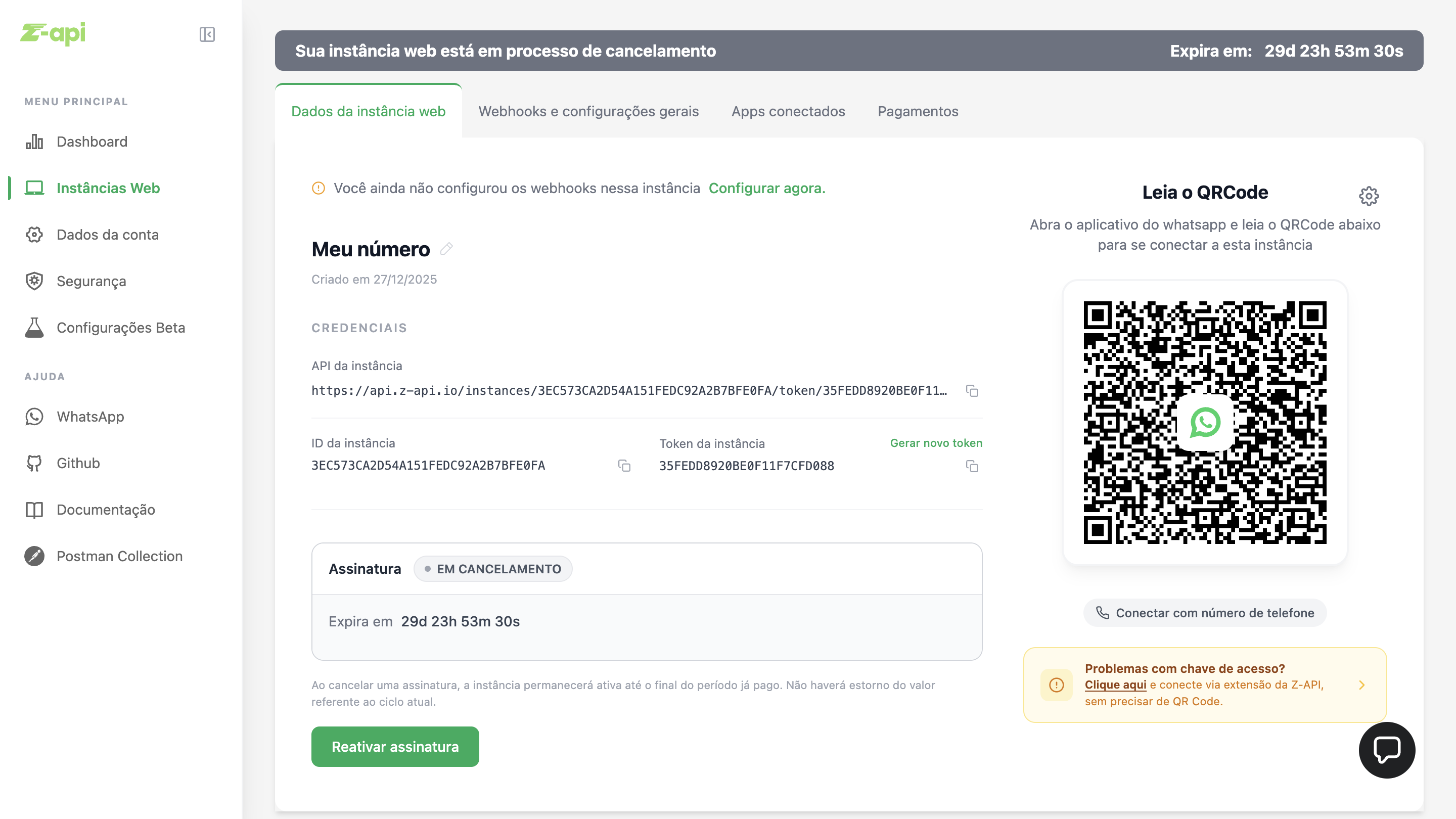Click Reativar assinatura button
This screenshot has width=1456, height=819.
[x=395, y=747]
